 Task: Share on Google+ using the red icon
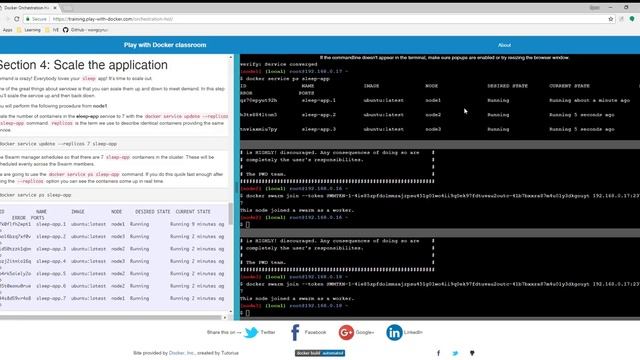point(346,332)
